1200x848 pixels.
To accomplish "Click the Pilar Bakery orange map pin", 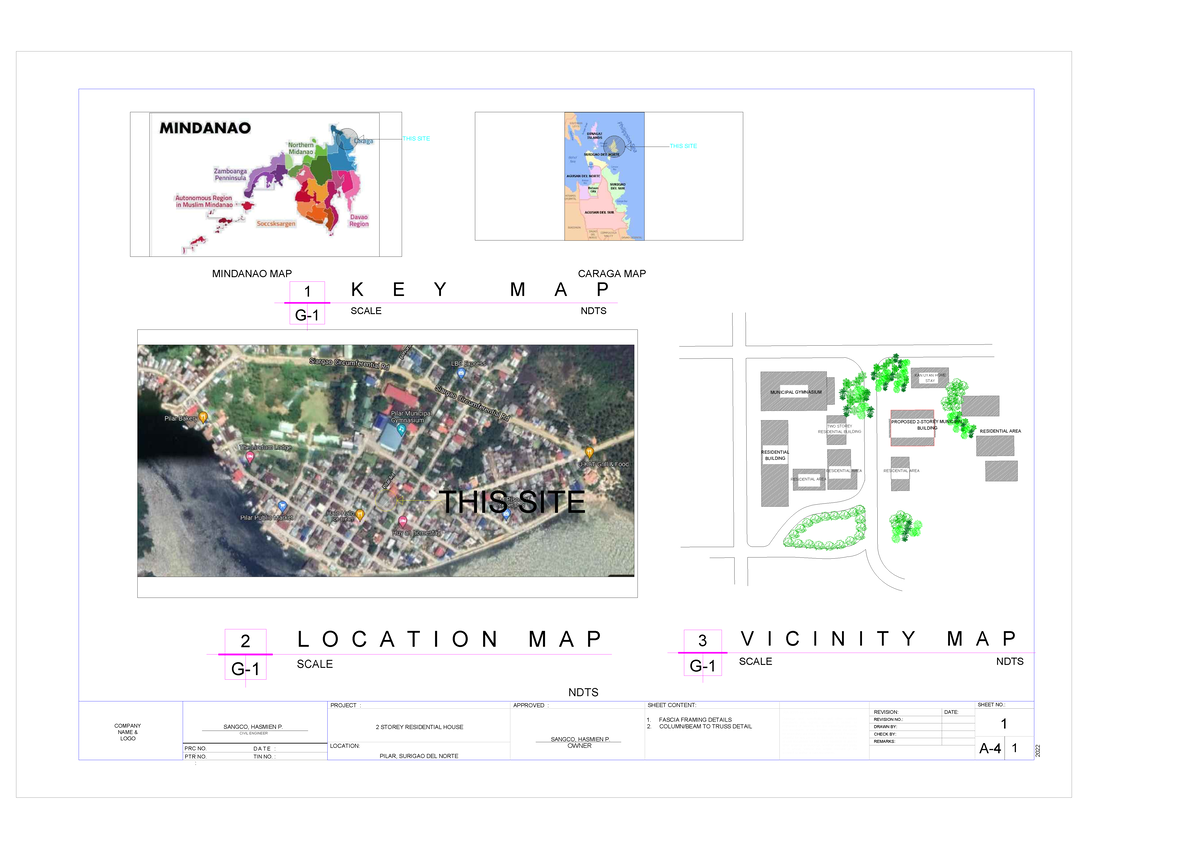I will pos(203,418).
